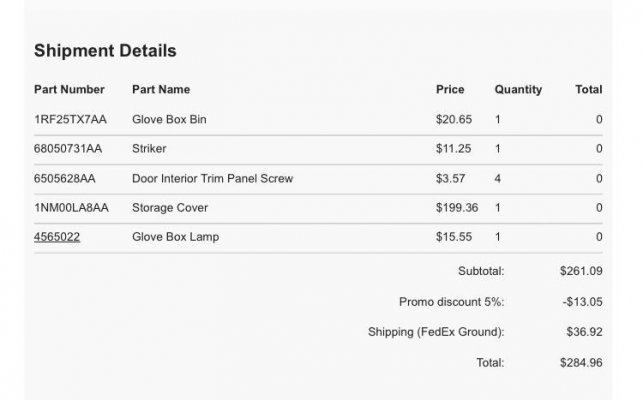This screenshot has height=400, width=643.
Task: Select part number 6505628AA
Action: pyautogui.click(x=65, y=178)
